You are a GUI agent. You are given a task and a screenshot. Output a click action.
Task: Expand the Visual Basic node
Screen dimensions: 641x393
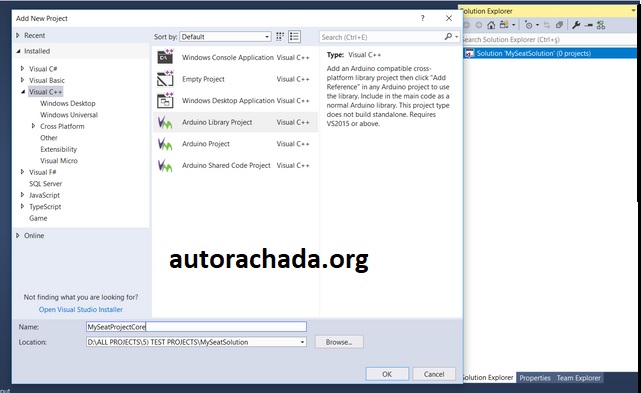pos(22,80)
